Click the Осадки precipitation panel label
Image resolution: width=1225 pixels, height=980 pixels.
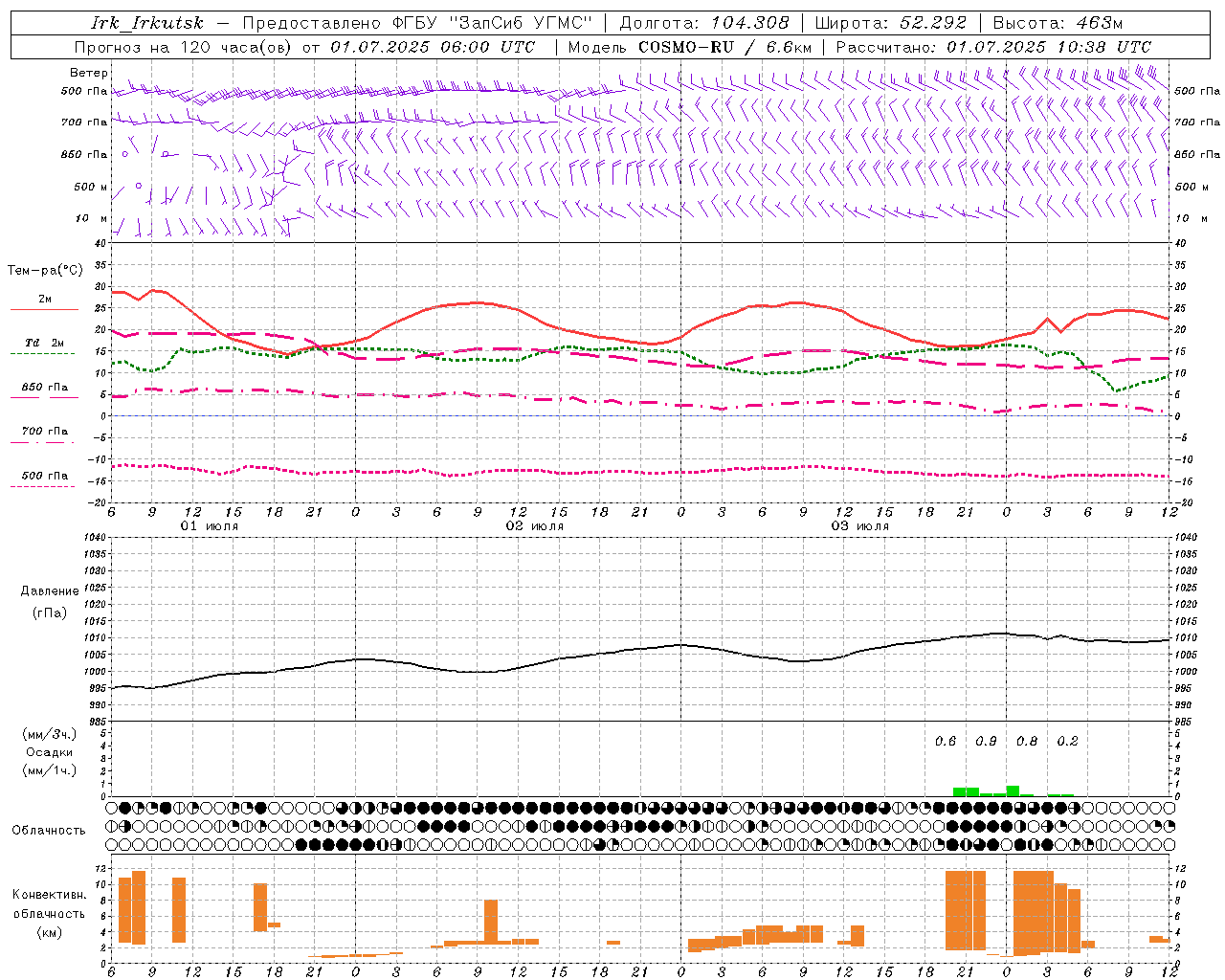tap(50, 752)
